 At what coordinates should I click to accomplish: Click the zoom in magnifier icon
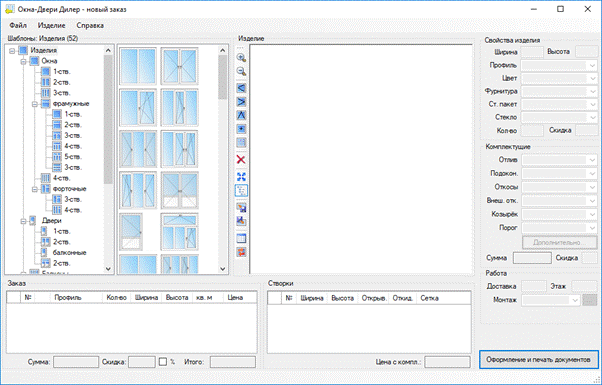pyautogui.click(x=241, y=58)
